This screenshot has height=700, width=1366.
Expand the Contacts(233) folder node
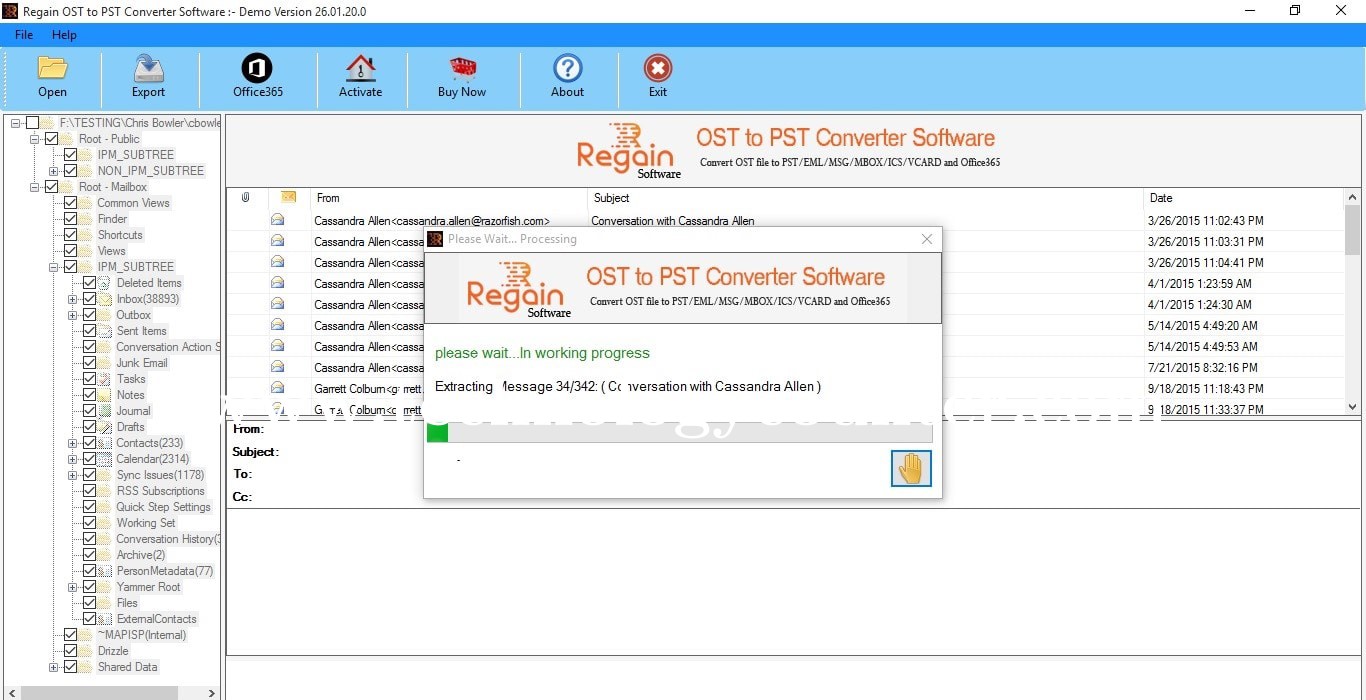point(73,443)
